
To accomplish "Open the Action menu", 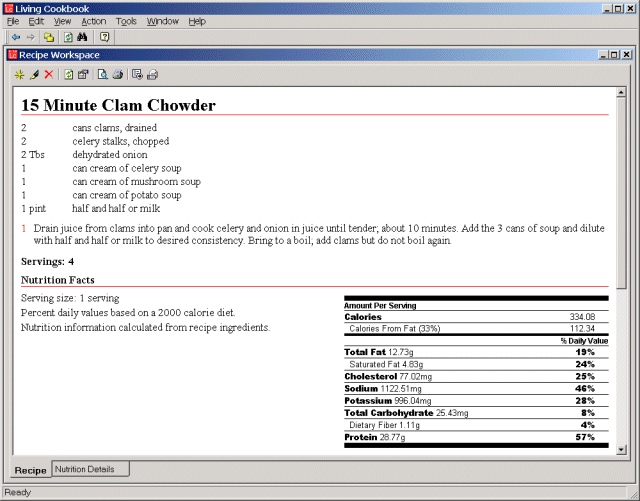I will coord(94,21).
